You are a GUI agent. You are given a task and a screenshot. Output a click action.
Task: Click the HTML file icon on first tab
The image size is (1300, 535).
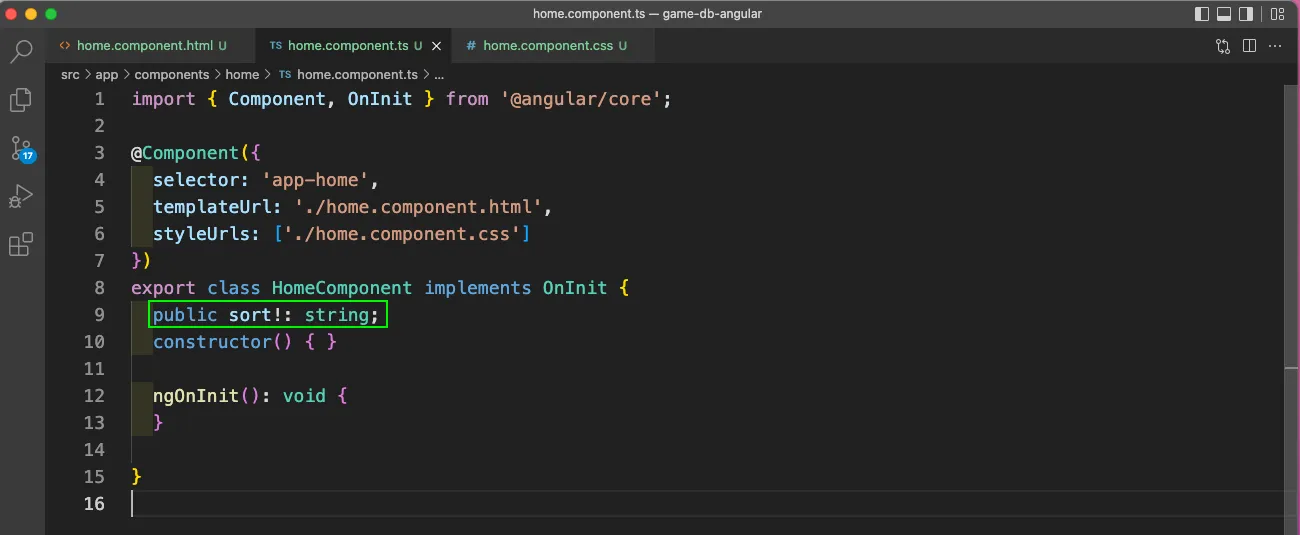click(65, 46)
